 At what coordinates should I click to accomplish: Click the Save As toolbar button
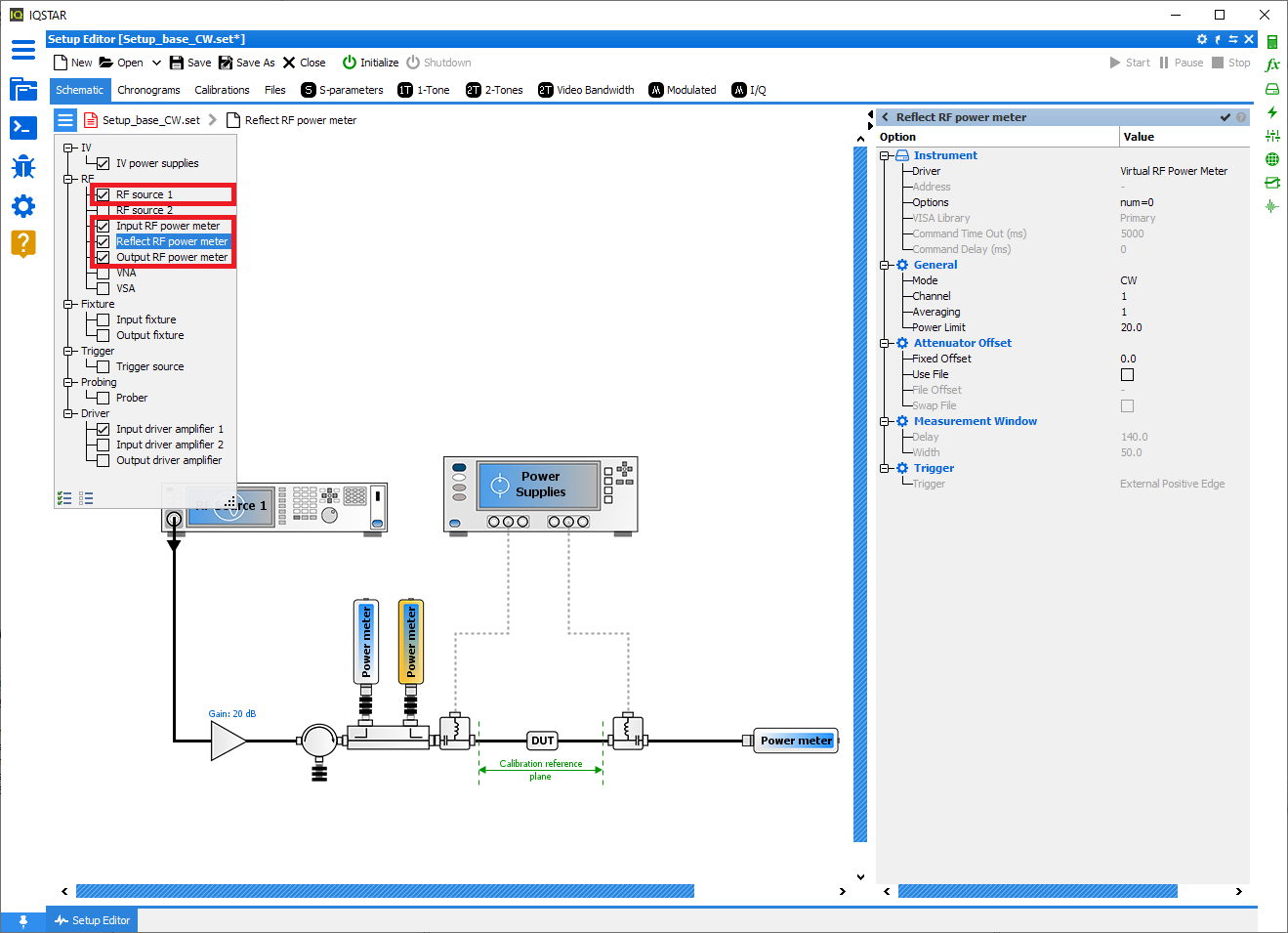click(x=247, y=63)
